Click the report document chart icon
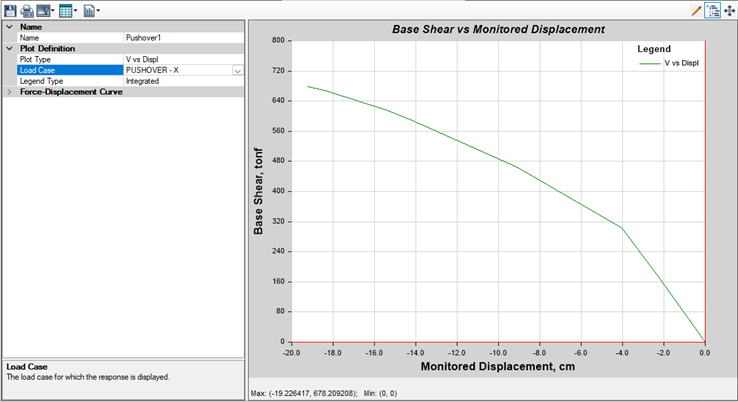Image resolution: width=738 pixels, height=402 pixels. click(x=89, y=11)
